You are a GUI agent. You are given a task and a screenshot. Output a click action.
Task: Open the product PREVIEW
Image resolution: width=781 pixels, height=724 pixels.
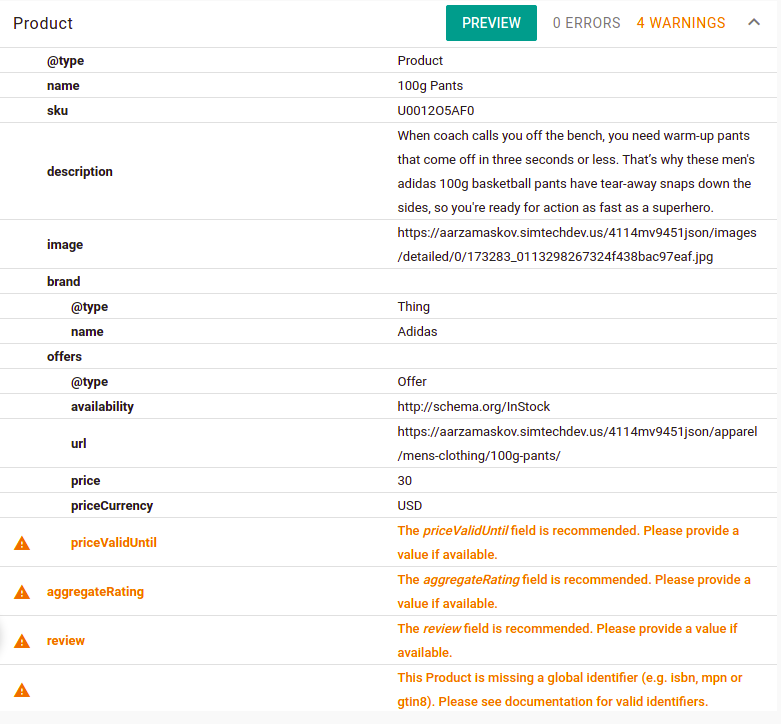coord(491,23)
